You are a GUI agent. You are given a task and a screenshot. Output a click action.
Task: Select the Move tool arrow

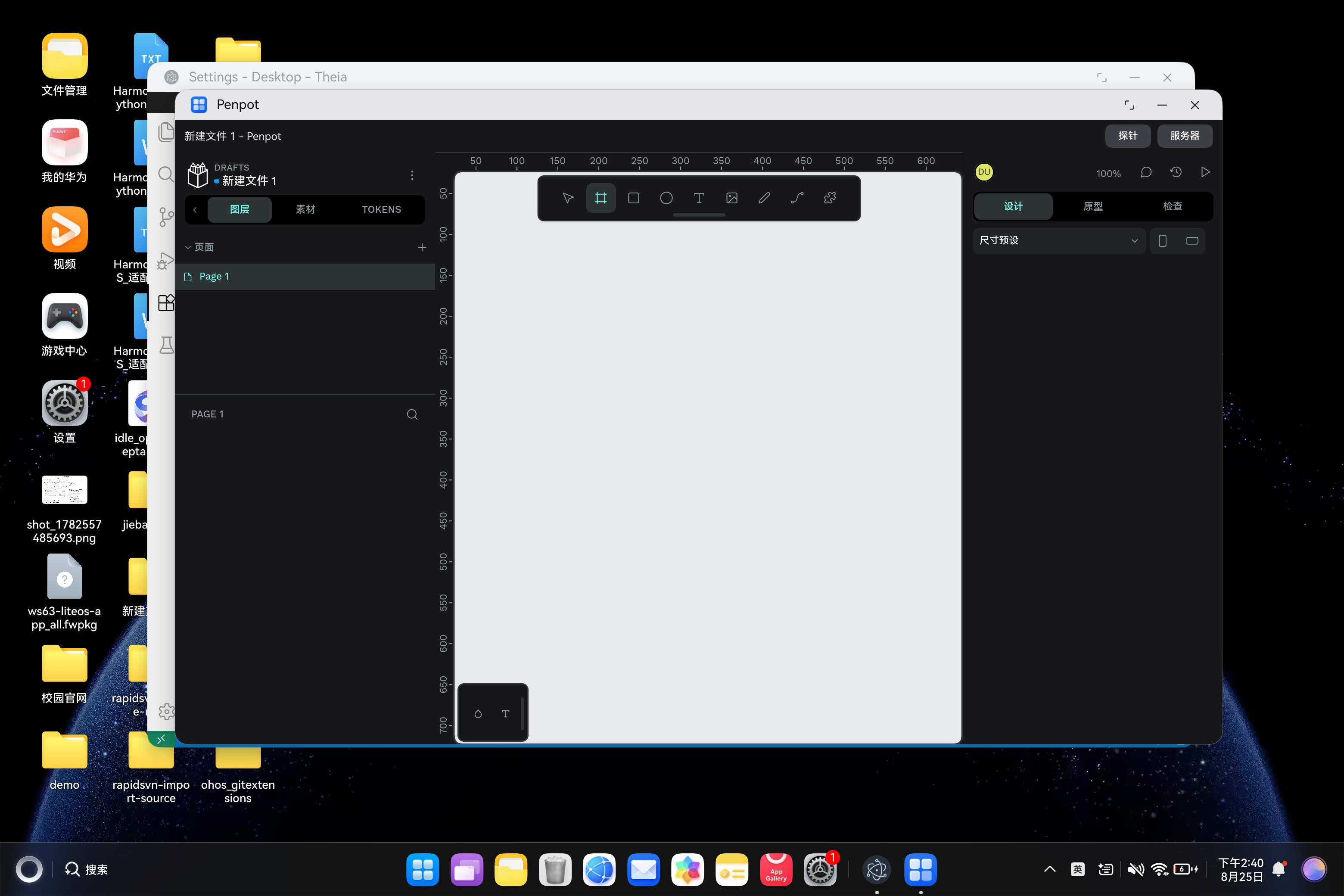(567, 198)
